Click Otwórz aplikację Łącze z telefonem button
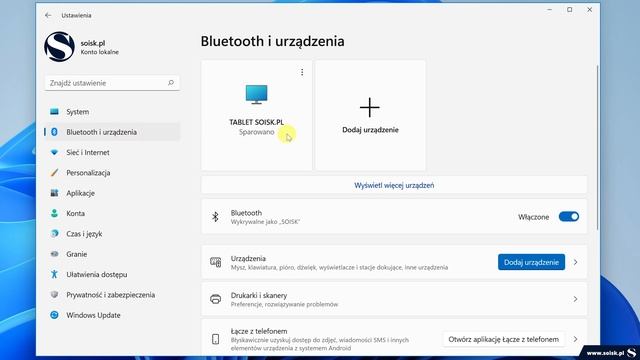The image size is (640, 360). click(x=504, y=339)
